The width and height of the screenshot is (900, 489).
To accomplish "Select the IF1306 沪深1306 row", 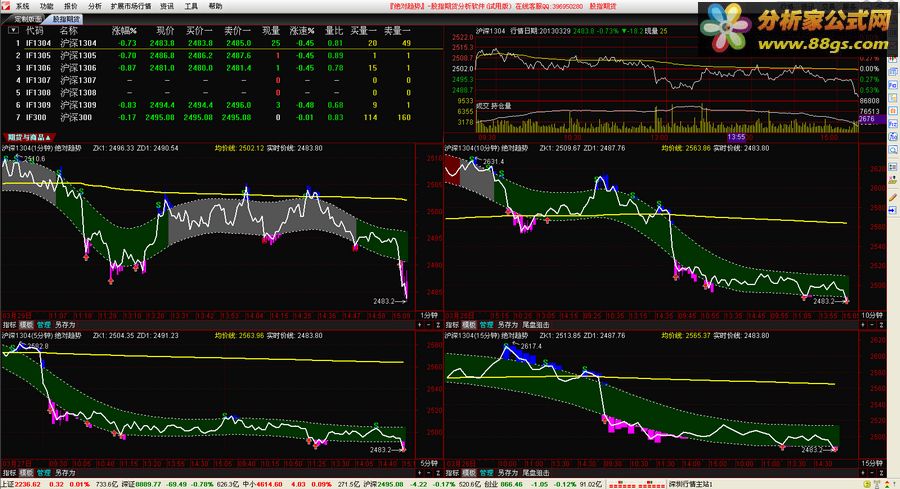I will 222,68.
